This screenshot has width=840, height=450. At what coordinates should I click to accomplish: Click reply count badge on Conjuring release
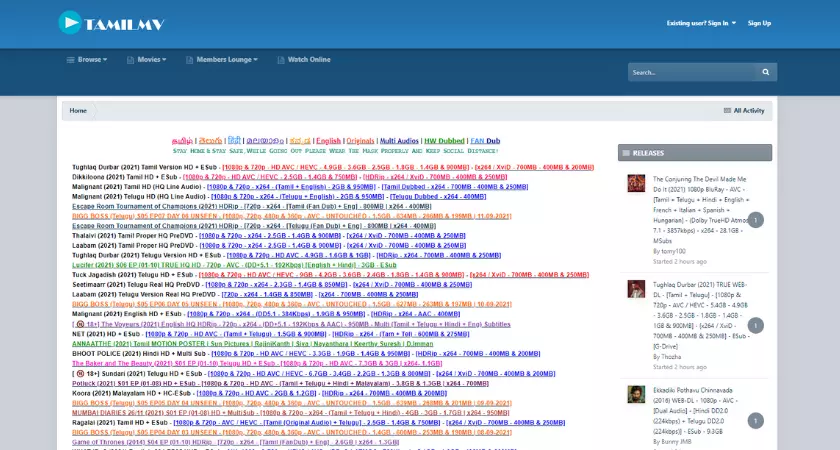pyautogui.click(x=755, y=220)
